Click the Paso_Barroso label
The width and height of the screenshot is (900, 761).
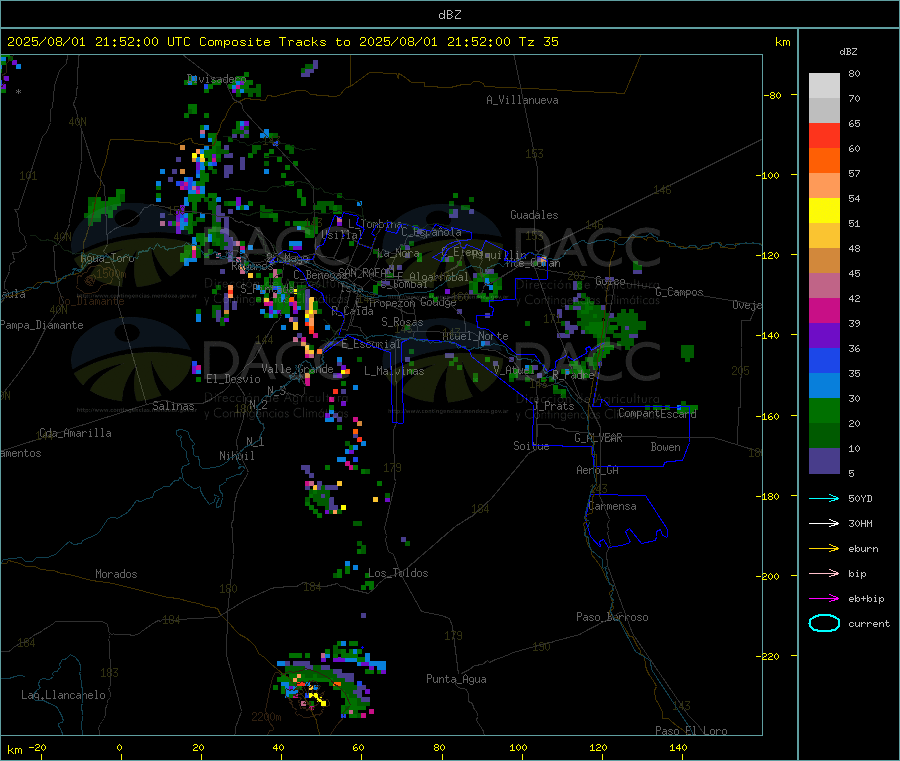click(x=612, y=617)
